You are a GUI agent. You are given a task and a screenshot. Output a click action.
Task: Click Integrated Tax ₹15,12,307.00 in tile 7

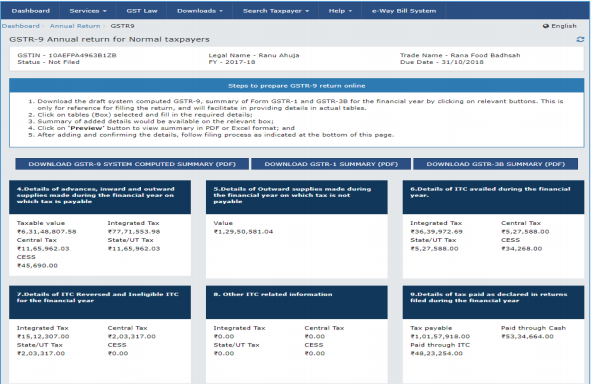(43, 337)
